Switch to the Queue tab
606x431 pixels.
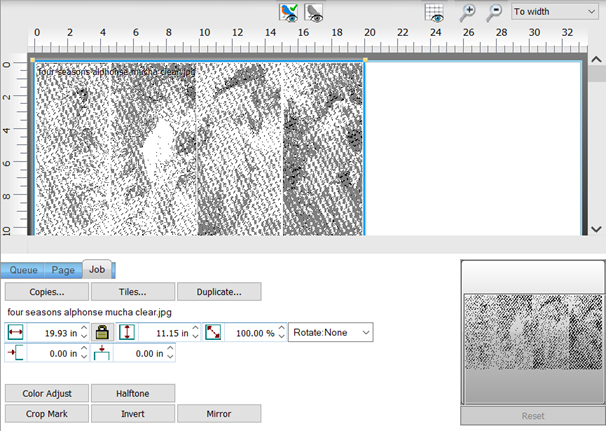[x=23, y=270]
